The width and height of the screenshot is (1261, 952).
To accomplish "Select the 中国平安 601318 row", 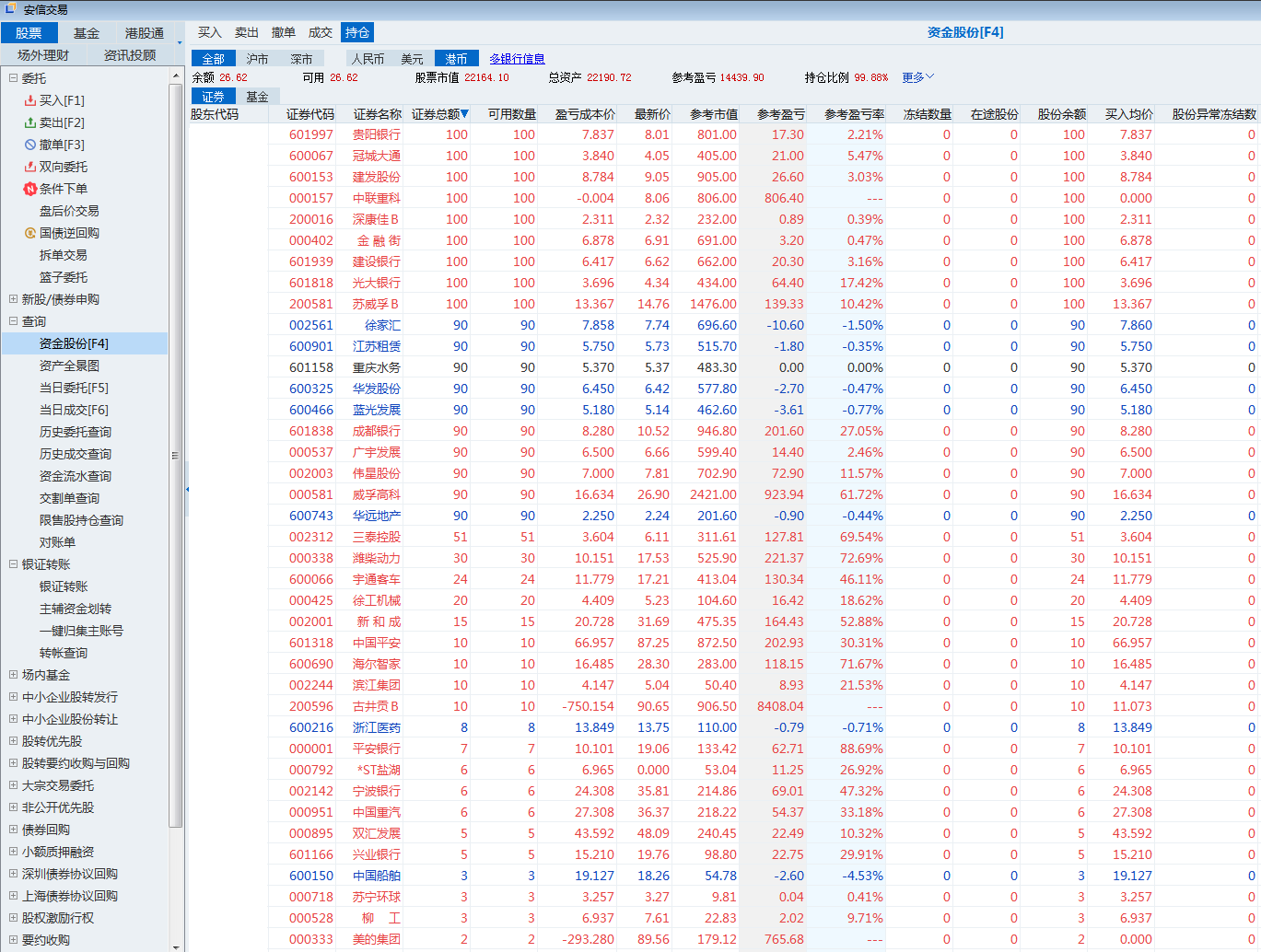I will click(723, 643).
